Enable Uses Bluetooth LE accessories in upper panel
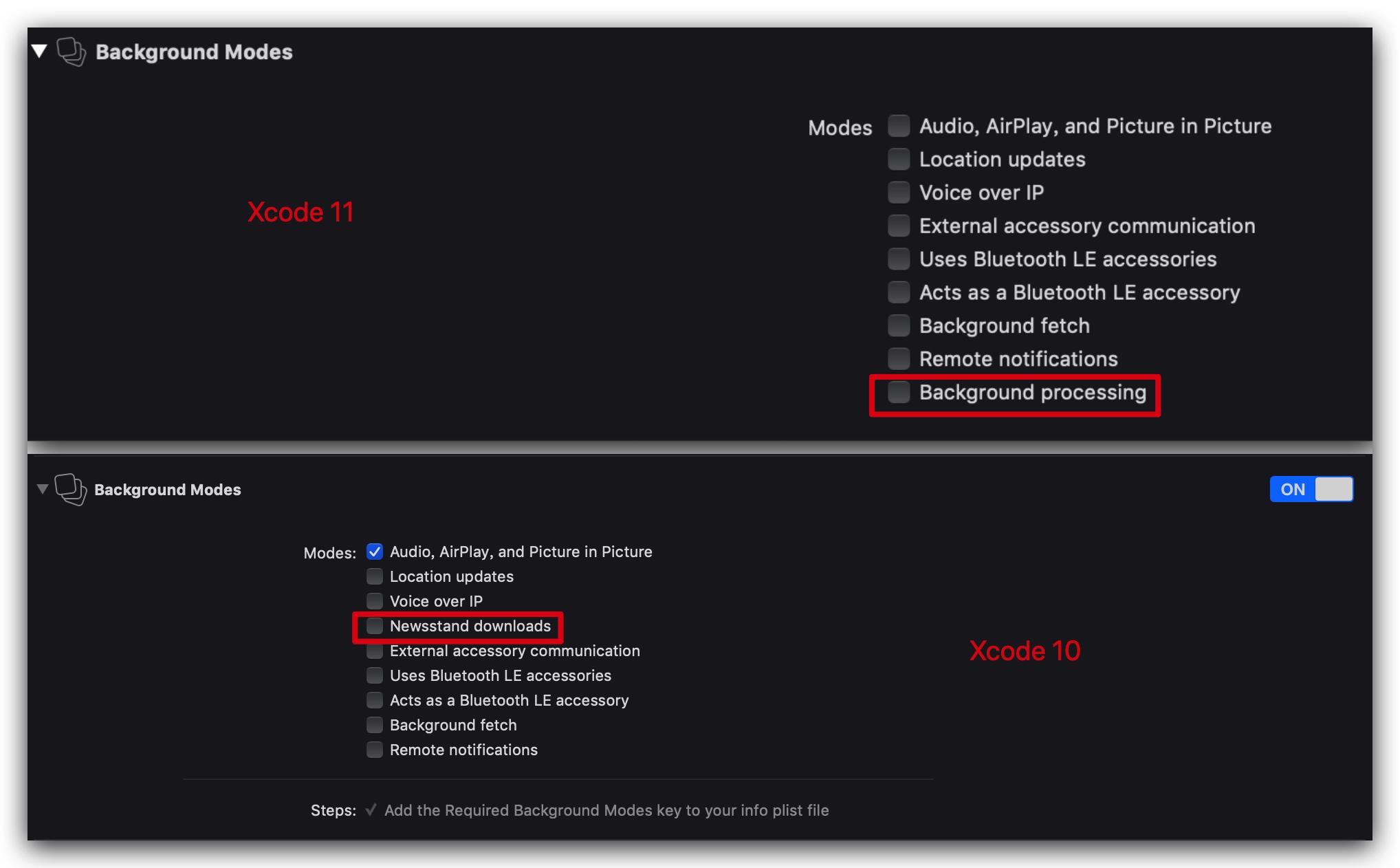The image size is (1400, 868). tap(898, 259)
